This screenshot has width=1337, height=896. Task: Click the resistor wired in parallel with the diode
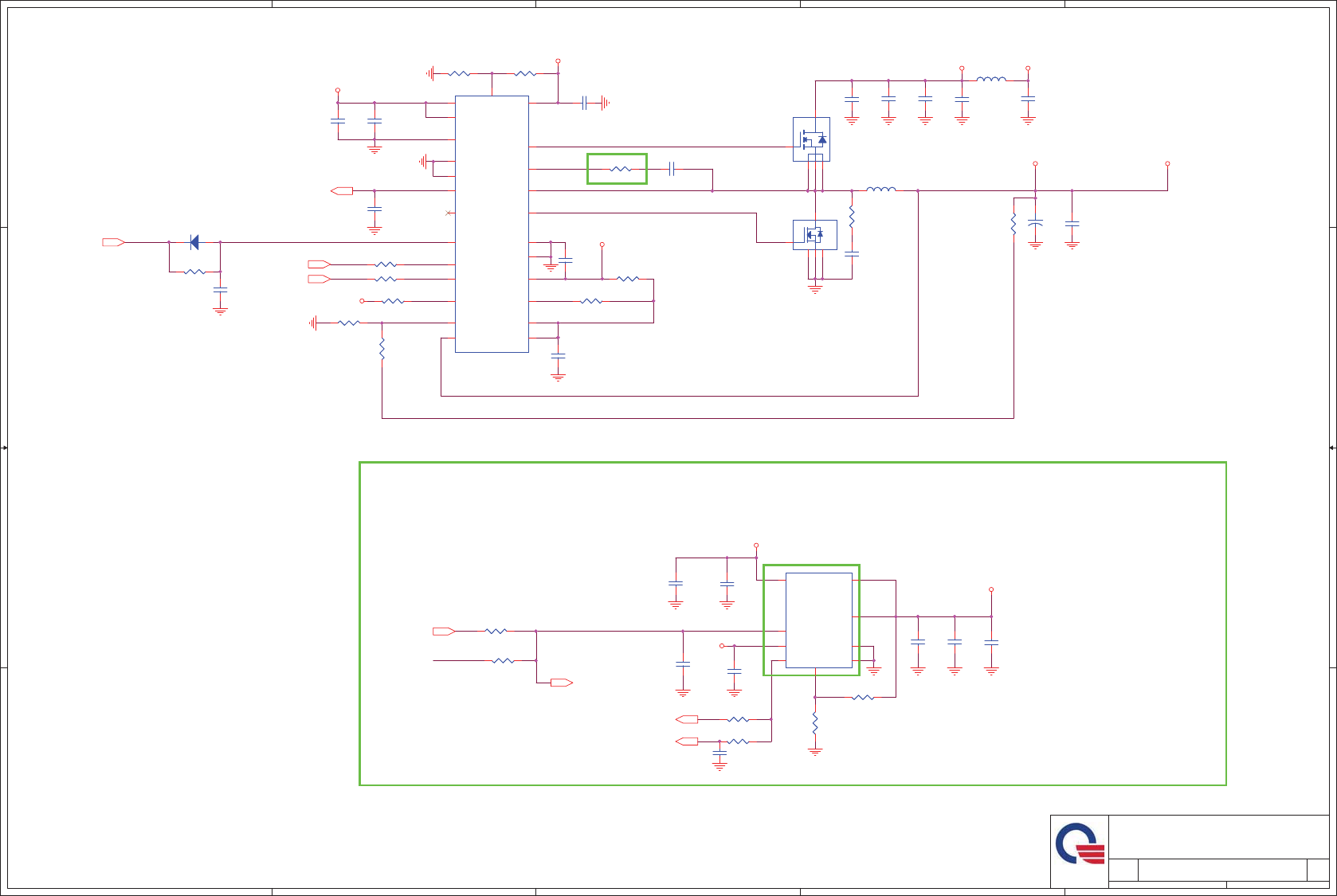(x=194, y=272)
